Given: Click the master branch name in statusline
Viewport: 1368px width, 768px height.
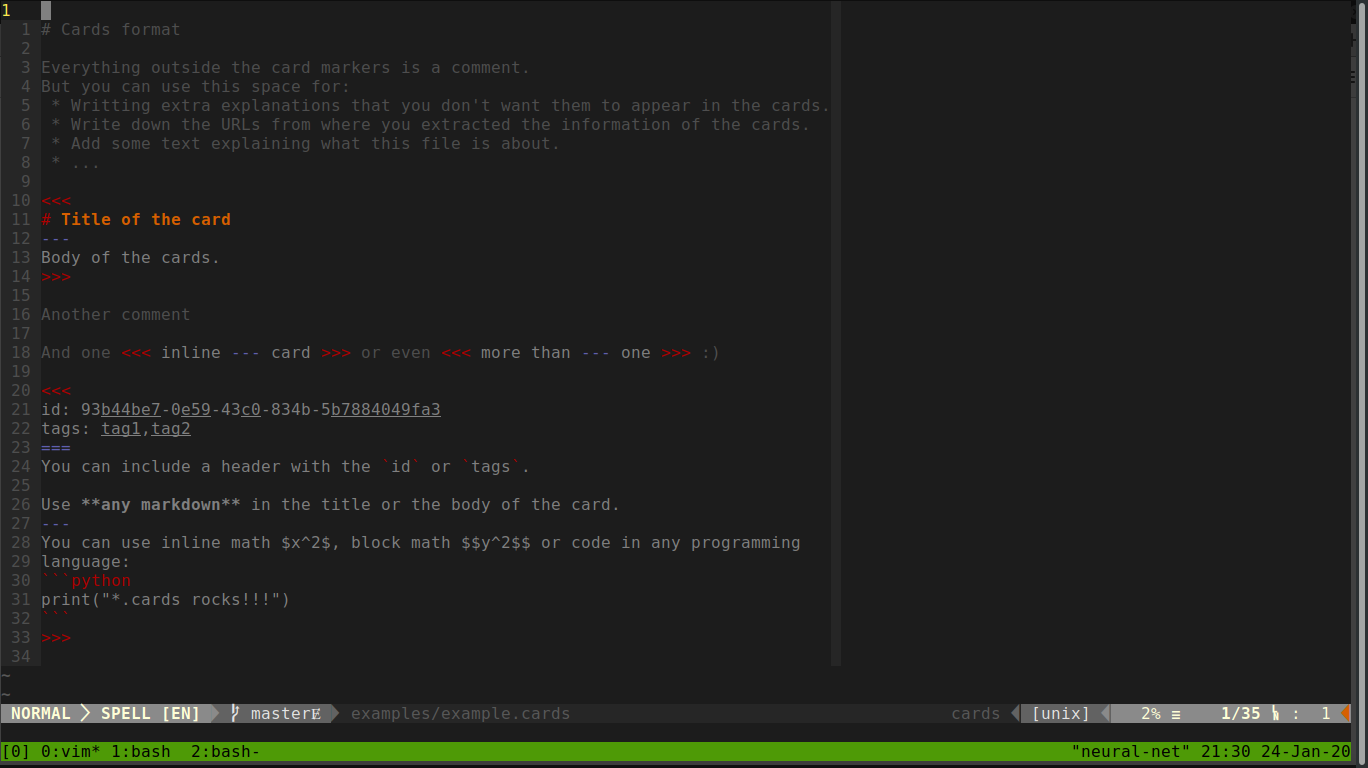Looking at the screenshot, I should 280,713.
